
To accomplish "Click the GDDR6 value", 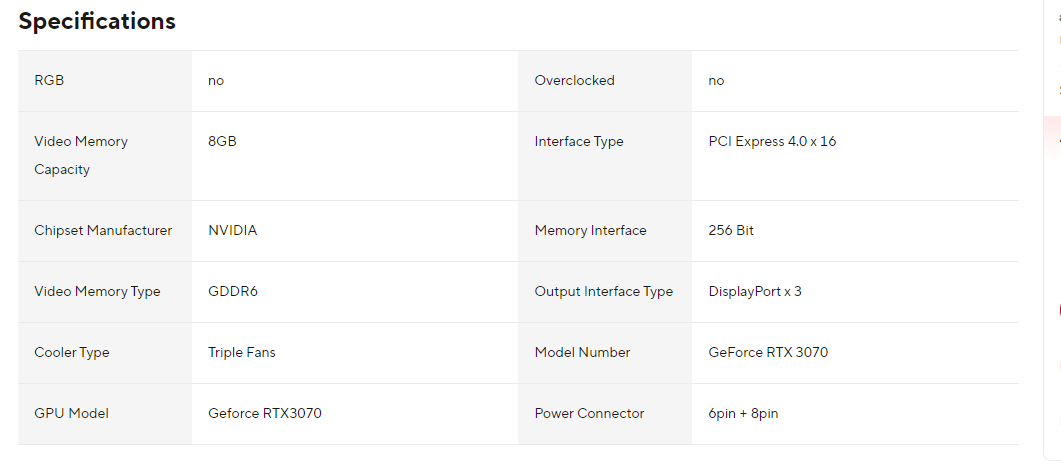I will click(x=233, y=292).
